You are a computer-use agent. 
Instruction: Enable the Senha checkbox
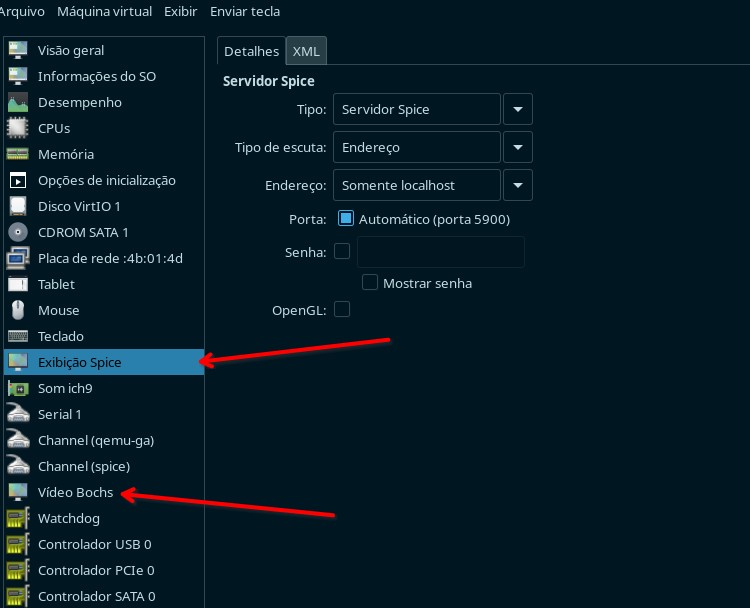pos(342,251)
